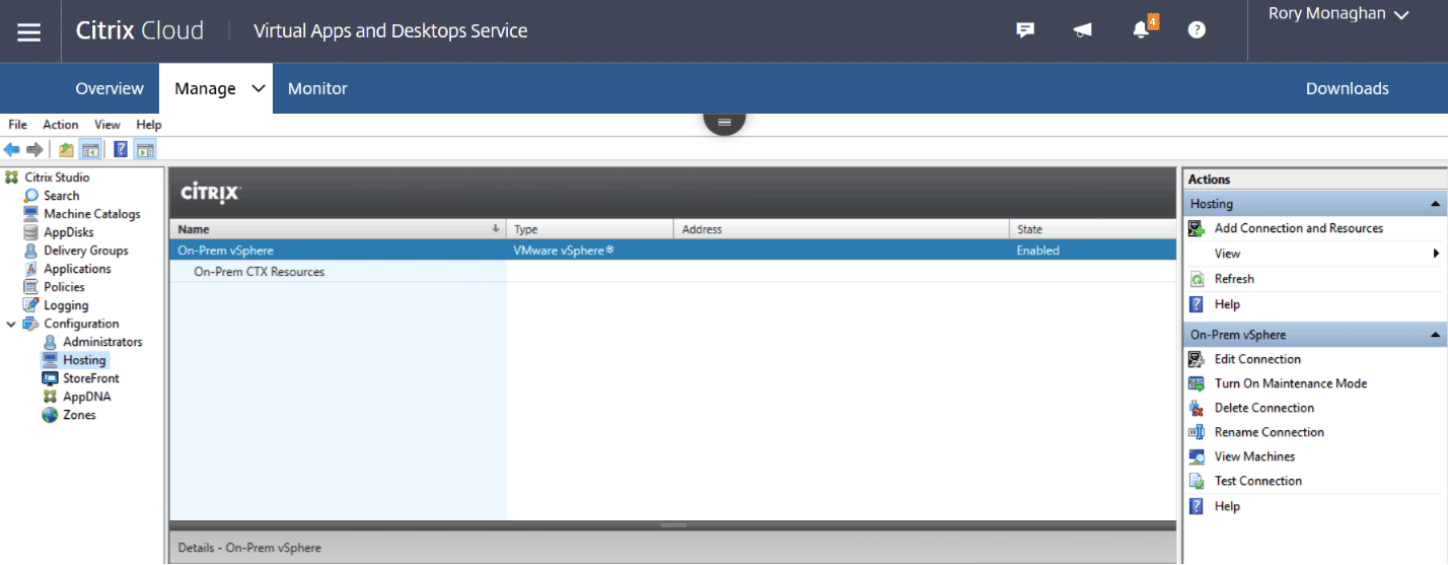Click Add Connection and Resources
1448x565 pixels.
[1298, 229]
